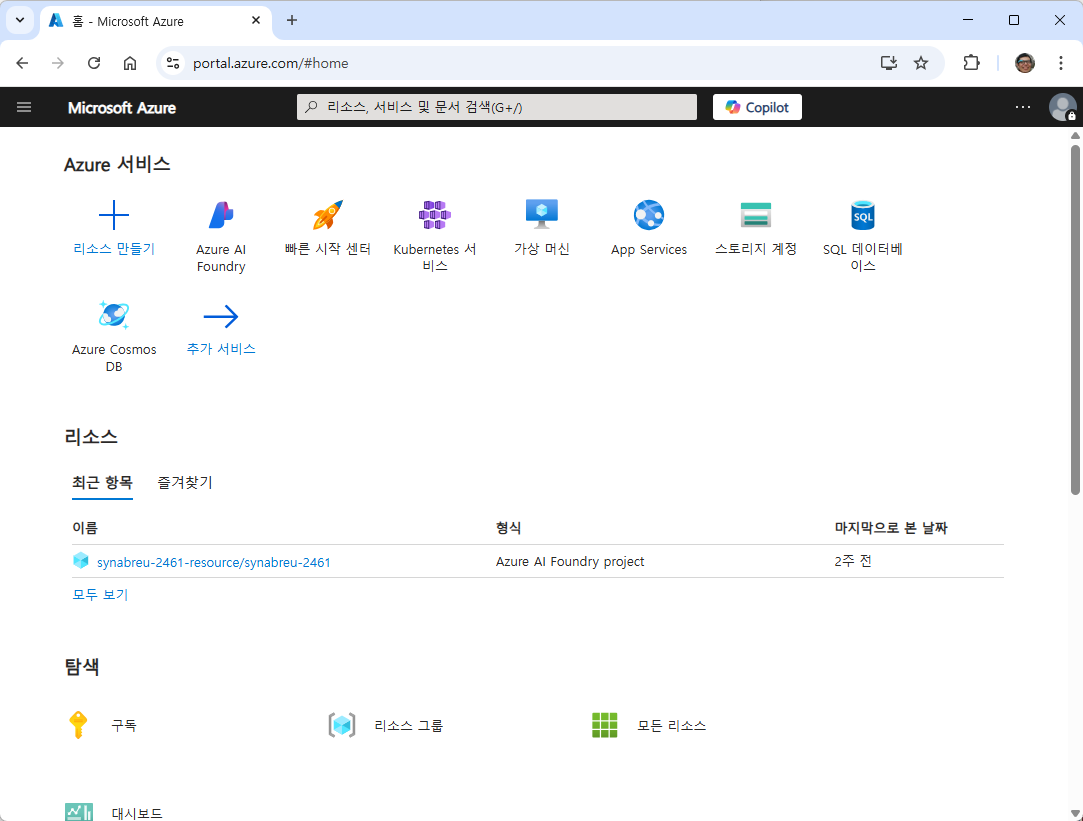Select the 최근 항목 tab
The width and height of the screenshot is (1083, 821).
click(102, 483)
